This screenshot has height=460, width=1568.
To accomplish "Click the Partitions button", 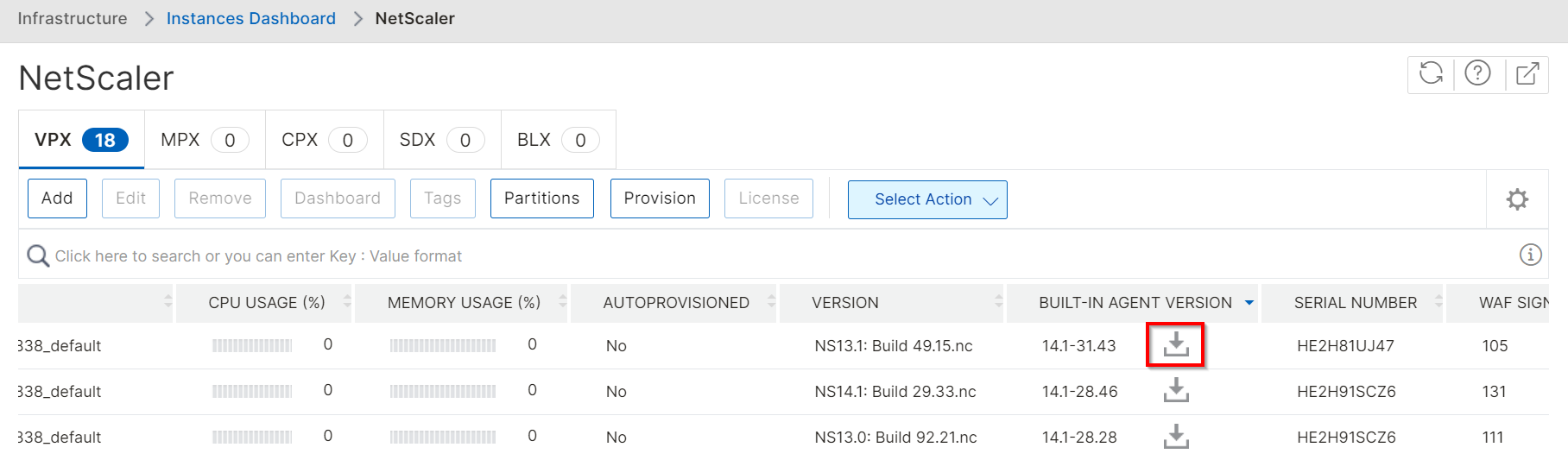I will (542, 198).
